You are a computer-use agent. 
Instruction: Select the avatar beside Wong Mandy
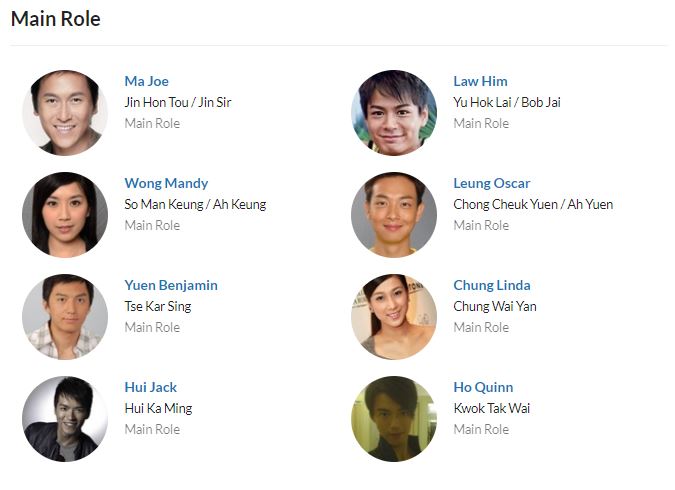(65, 215)
